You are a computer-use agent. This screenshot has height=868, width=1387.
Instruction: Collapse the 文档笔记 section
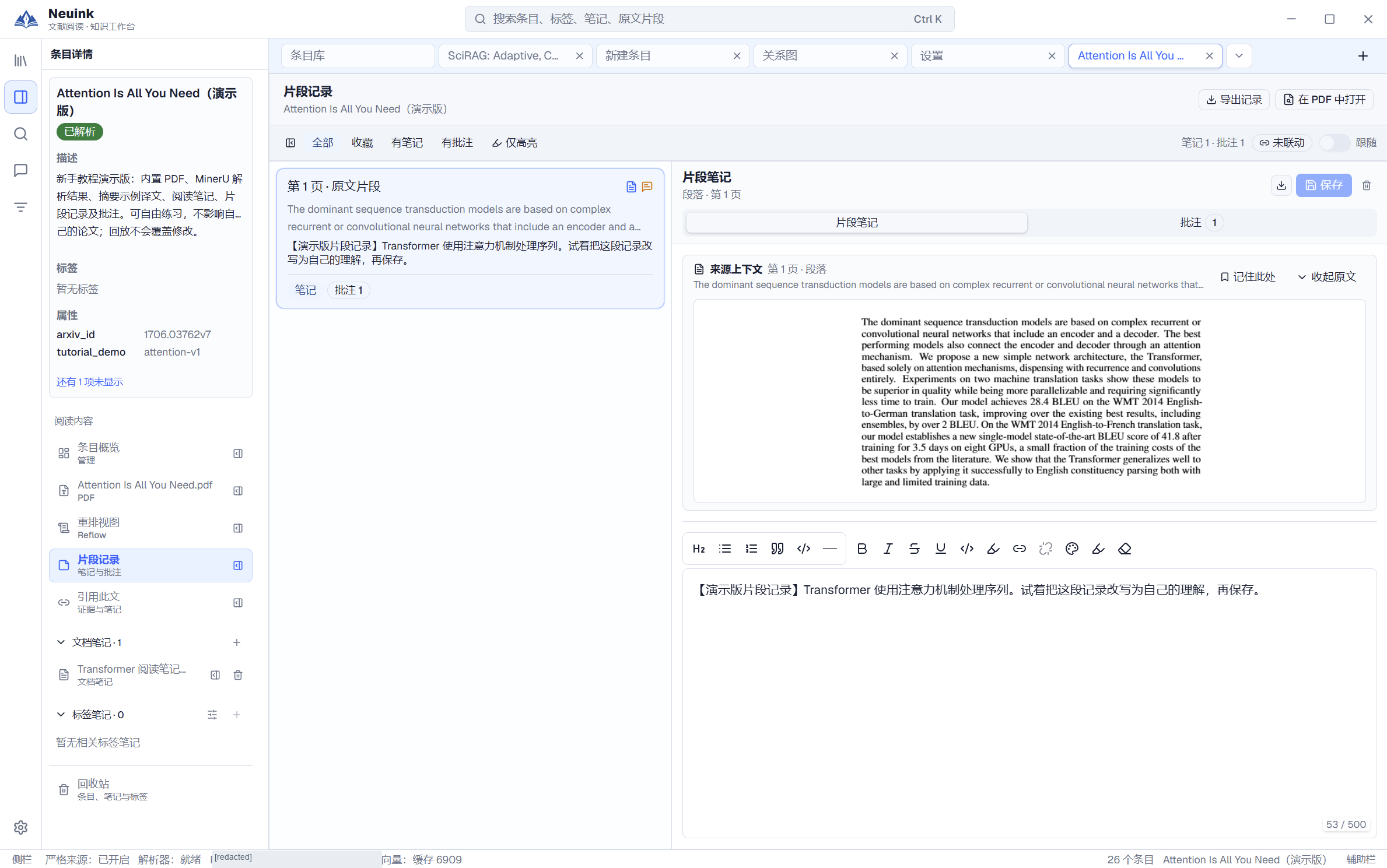[x=61, y=642]
